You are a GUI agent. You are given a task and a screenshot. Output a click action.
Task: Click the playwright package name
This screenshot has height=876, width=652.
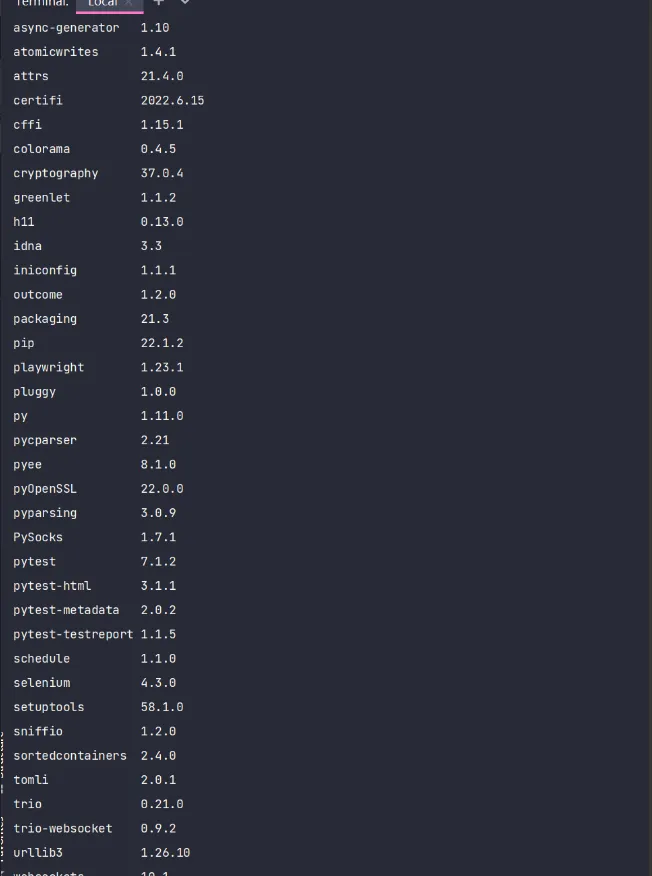pyautogui.click(x=48, y=367)
